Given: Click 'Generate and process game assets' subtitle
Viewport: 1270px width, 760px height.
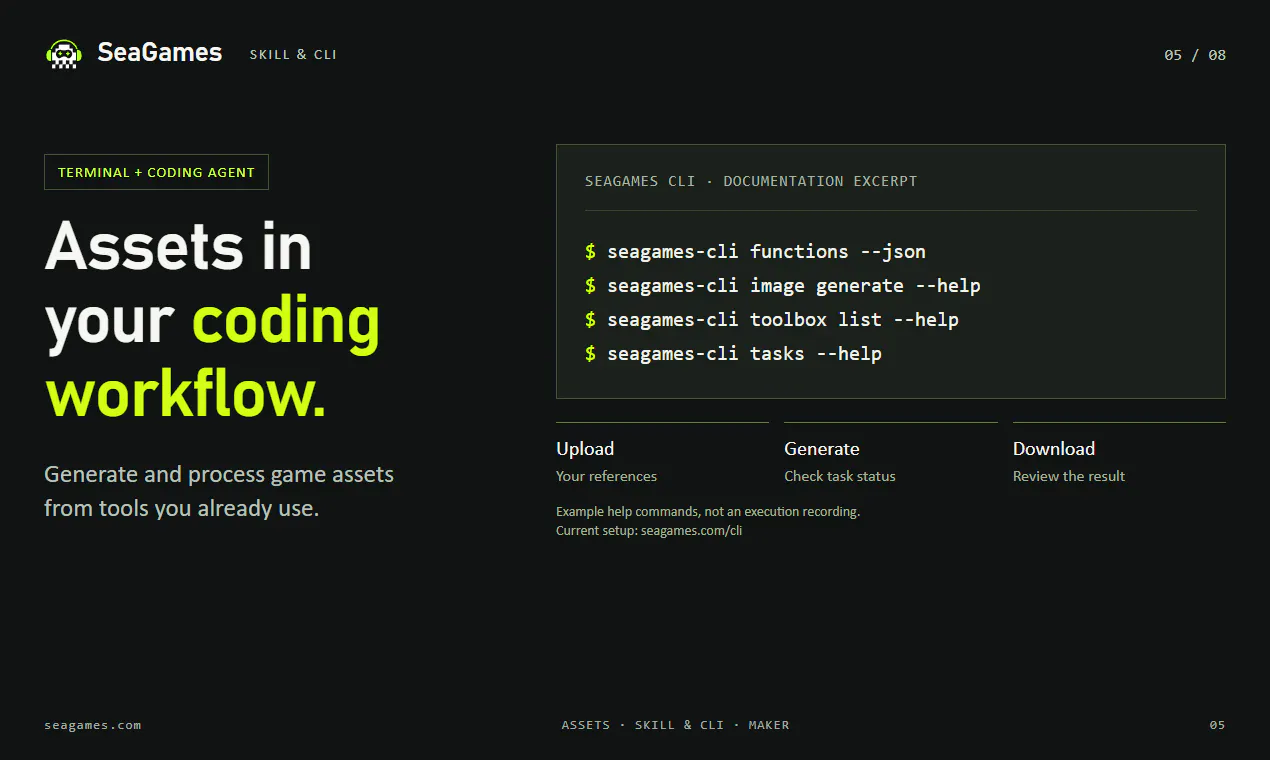Looking at the screenshot, I should (x=219, y=474).
